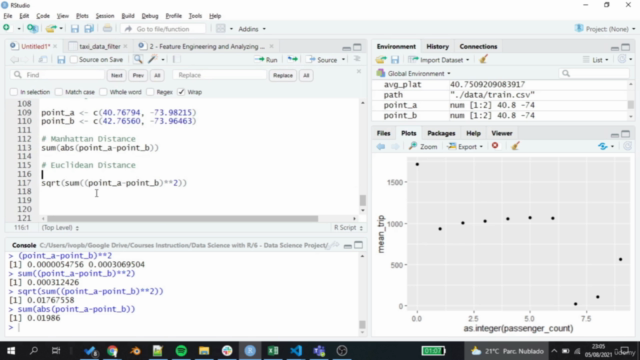Open the Export dropdown in Plots
The image size is (640, 360).
pos(465,146)
